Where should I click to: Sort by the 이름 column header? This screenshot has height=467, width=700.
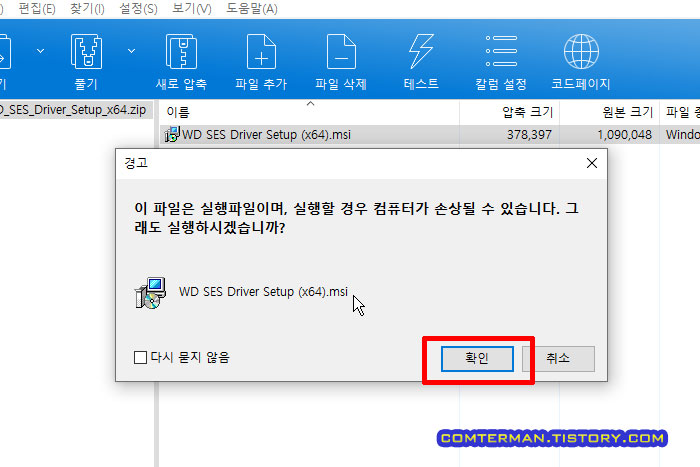pyautogui.click(x=309, y=112)
